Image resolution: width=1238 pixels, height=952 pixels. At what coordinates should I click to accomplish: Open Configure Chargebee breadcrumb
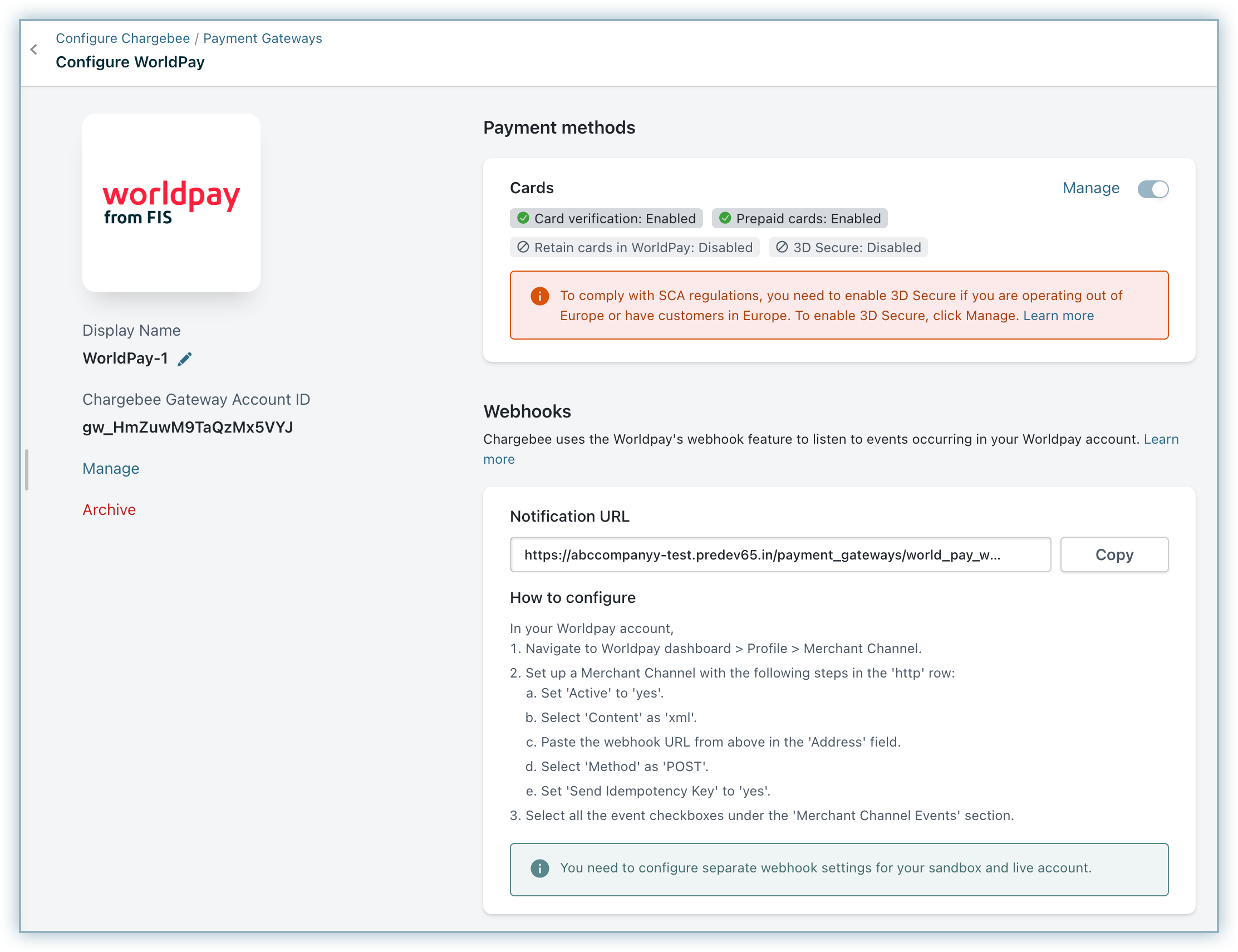point(122,38)
